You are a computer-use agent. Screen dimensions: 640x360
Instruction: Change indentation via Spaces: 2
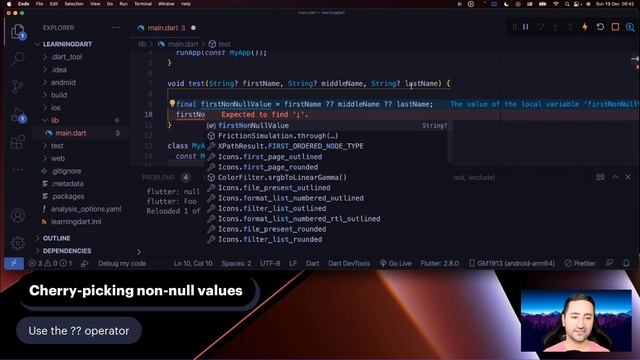(x=236, y=263)
